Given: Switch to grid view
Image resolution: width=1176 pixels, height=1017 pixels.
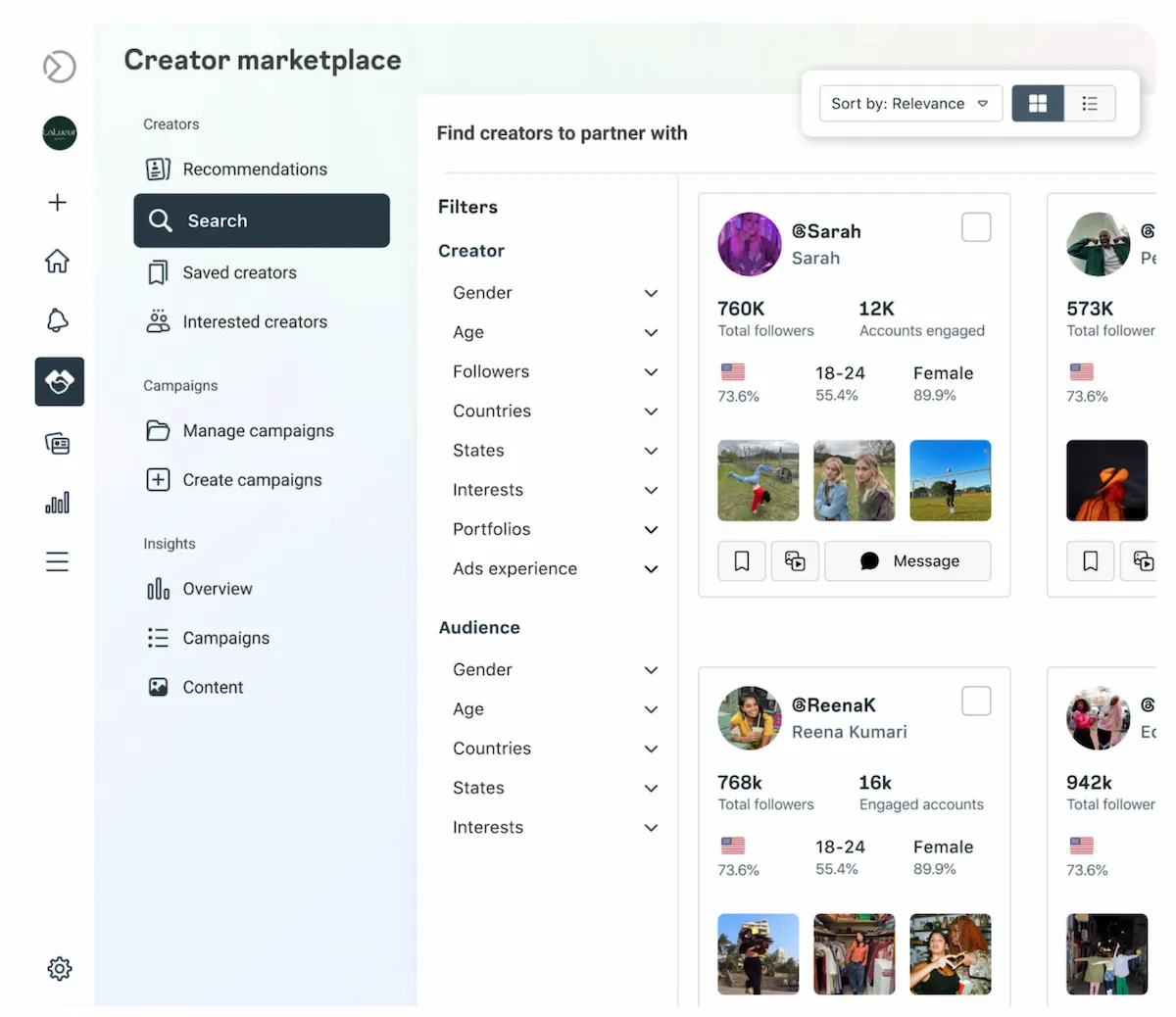Looking at the screenshot, I should [x=1038, y=103].
